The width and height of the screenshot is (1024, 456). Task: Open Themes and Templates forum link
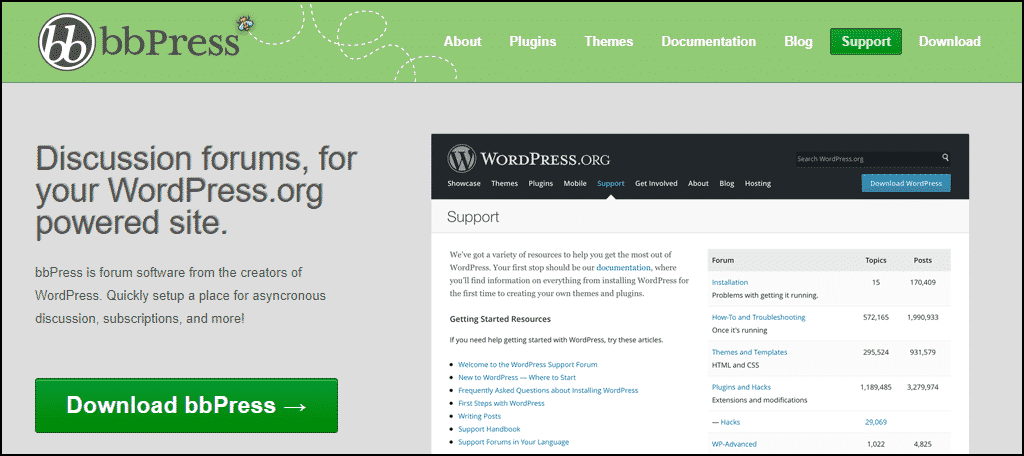point(749,352)
